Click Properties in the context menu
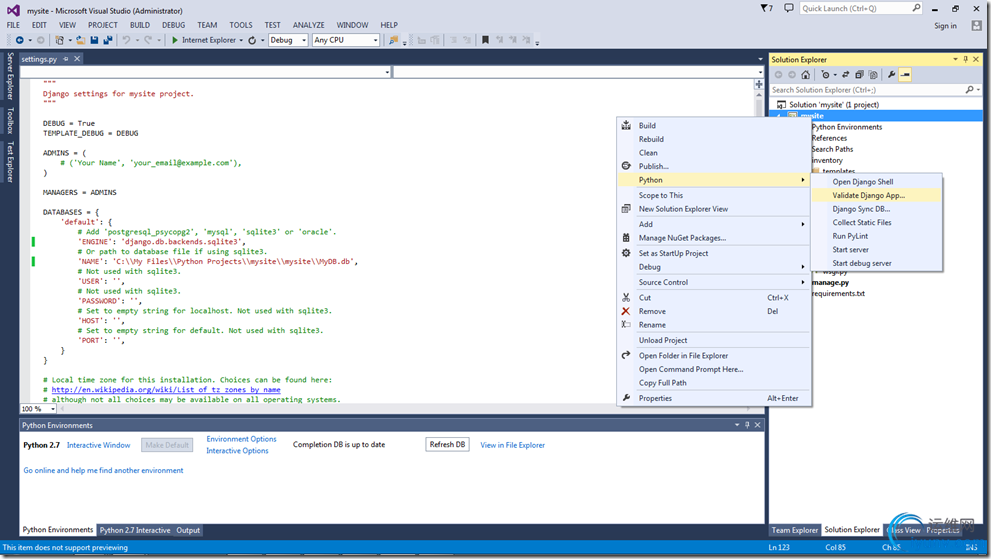This screenshot has height=559, width=991. pos(715,398)
